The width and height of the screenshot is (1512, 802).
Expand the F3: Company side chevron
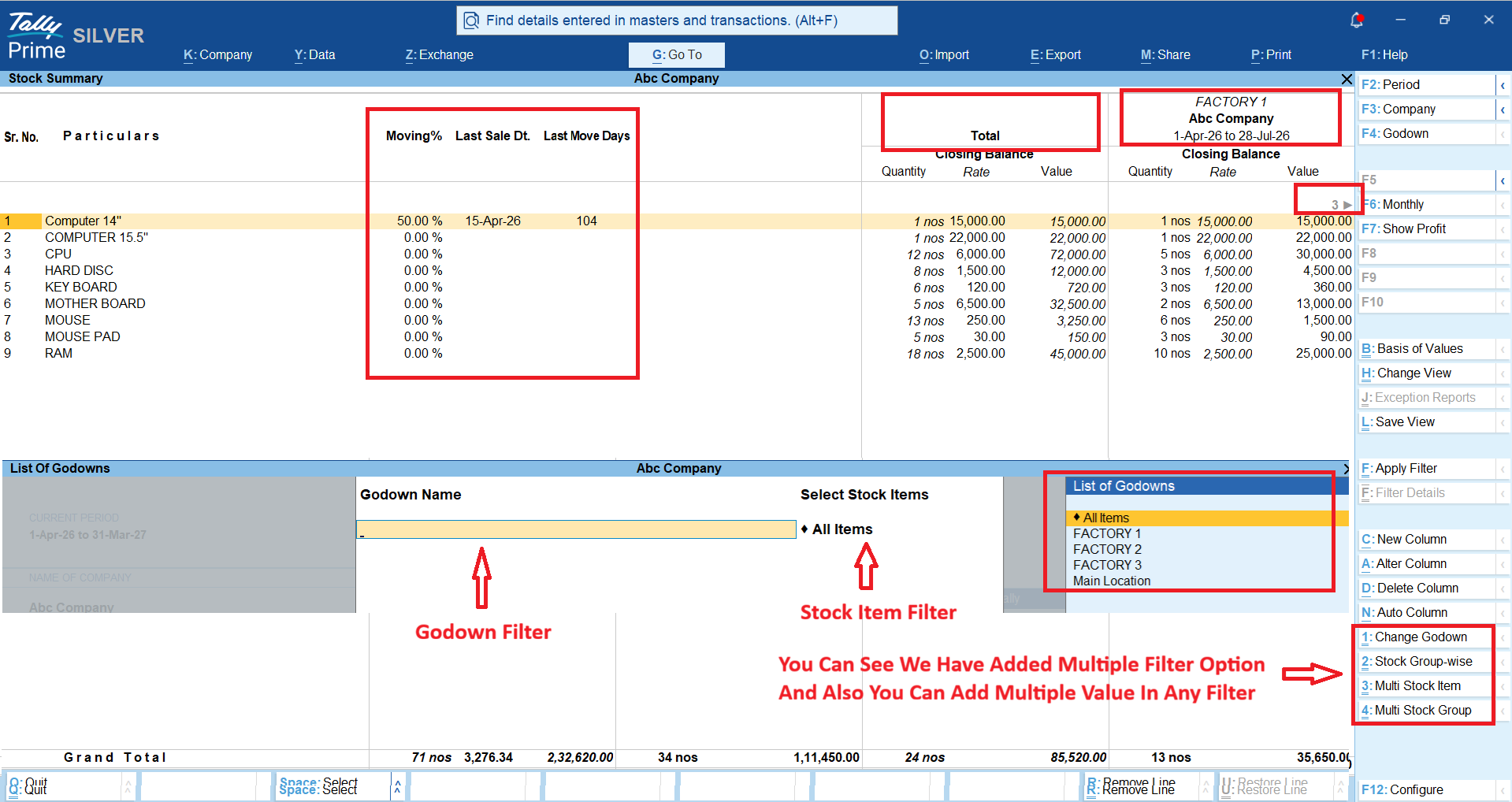1503,110
